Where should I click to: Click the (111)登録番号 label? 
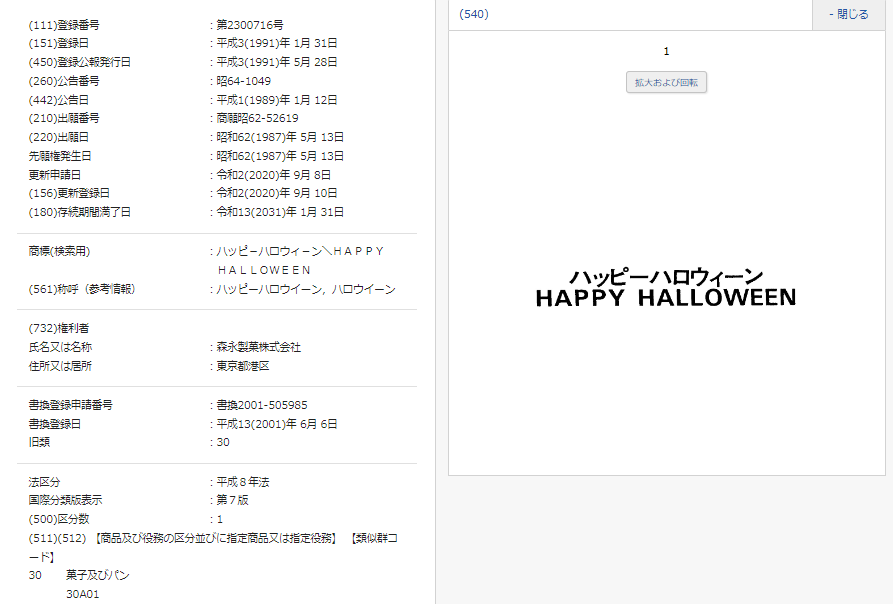click(x=64, y=25)
